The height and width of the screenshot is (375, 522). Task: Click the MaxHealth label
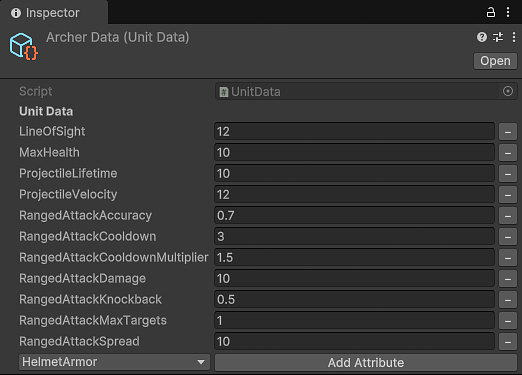(x=49, y=152)
